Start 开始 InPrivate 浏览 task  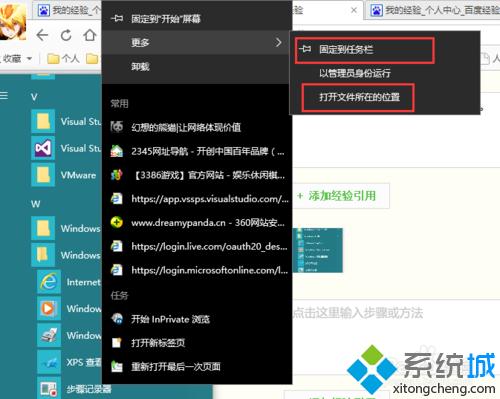click(x=197, y=319)
